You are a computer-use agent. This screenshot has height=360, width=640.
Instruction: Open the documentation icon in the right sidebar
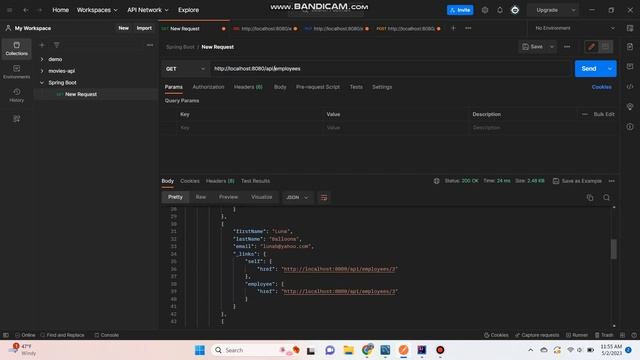point(630,47)
